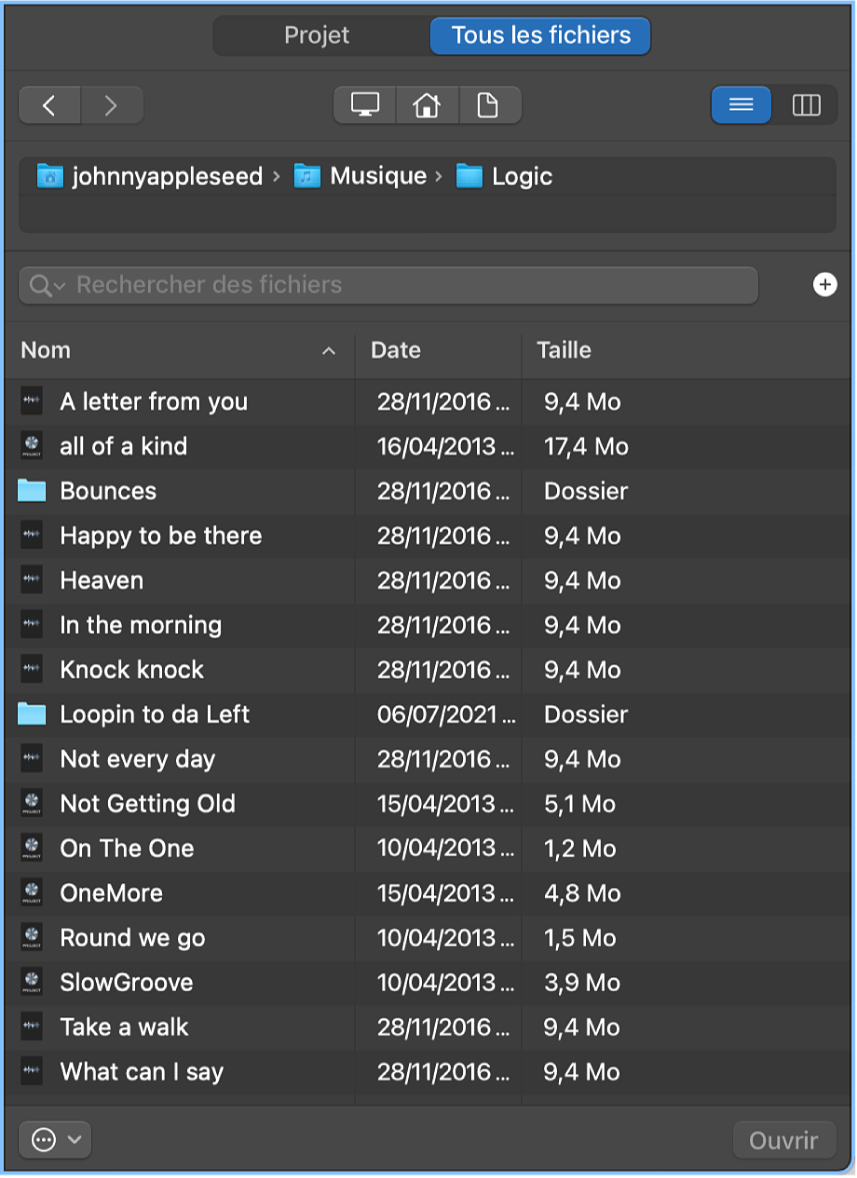857x1178 pixels.
Task: Select the Knock knock file name
Action: point(131,669)
